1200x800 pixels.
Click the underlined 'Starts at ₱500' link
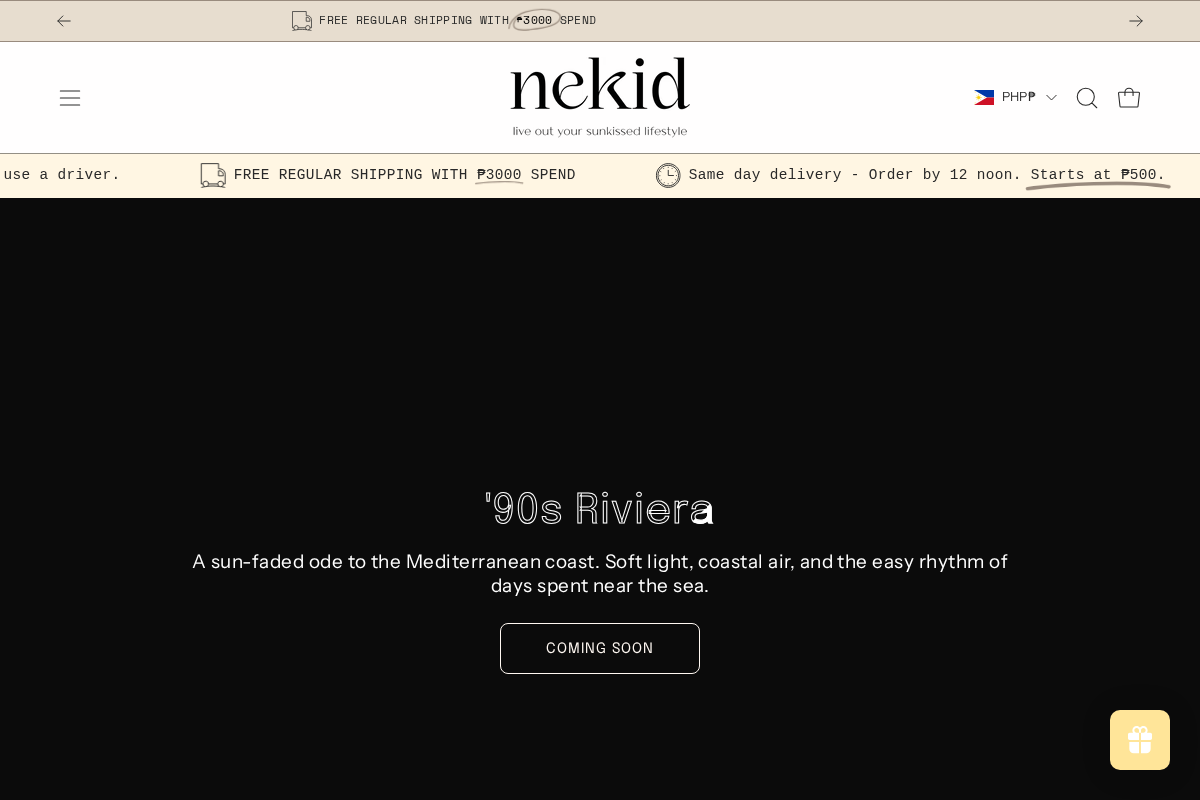[x=1097, y=175]
